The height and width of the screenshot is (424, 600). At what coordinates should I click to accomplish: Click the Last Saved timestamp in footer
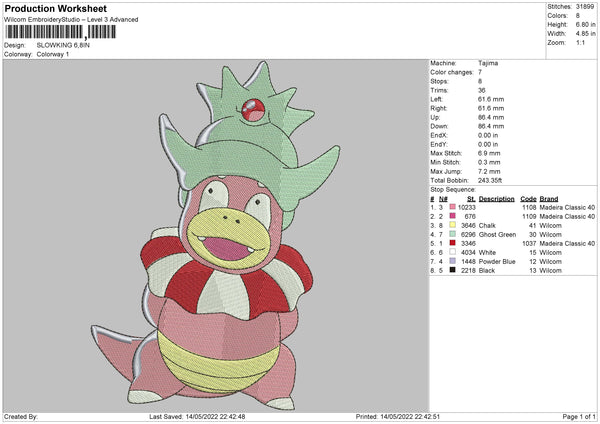197,416
